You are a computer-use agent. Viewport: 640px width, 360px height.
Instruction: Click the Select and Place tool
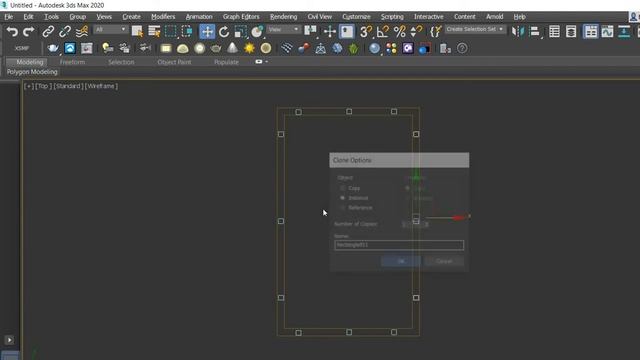[x=257, y=31]
